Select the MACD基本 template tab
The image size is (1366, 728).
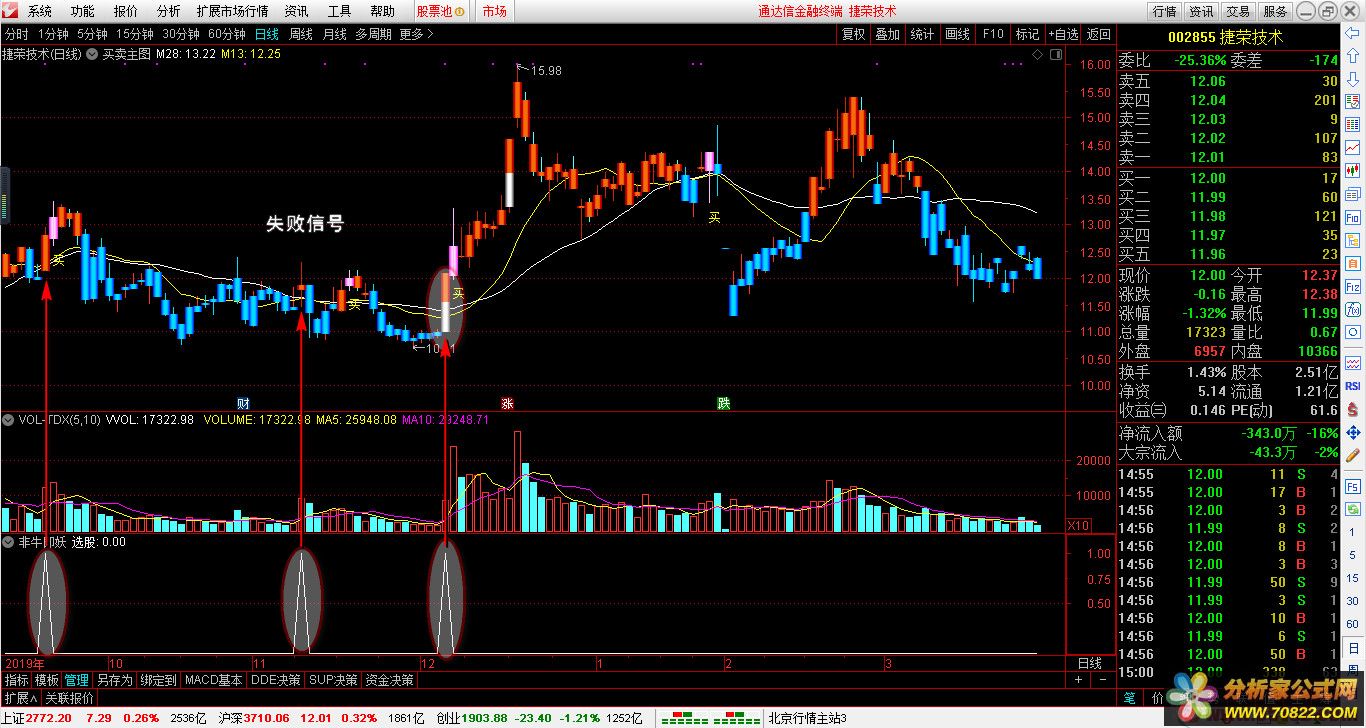coord(213,680)
